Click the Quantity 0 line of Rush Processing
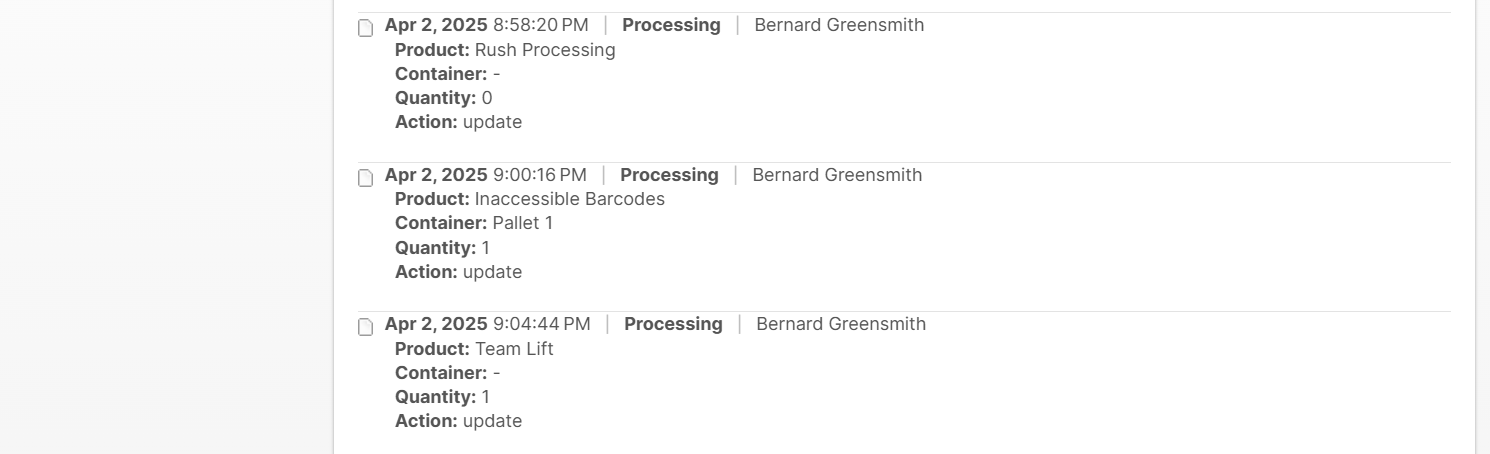Screen dimensions: 1490x454 [x=444, y=98]
